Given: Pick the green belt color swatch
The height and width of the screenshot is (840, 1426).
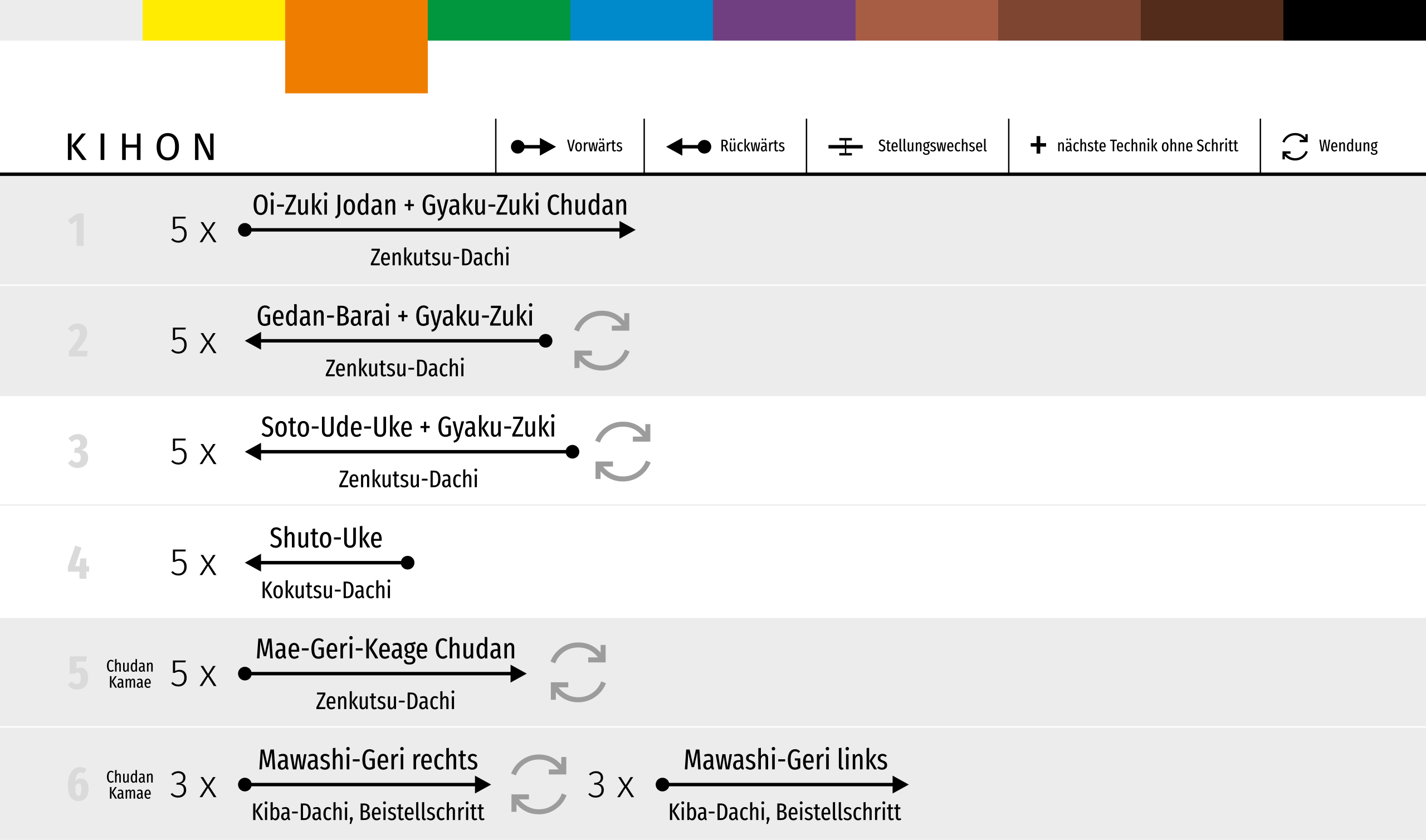Looking at the screenshot, I should (x=499, y=21).
